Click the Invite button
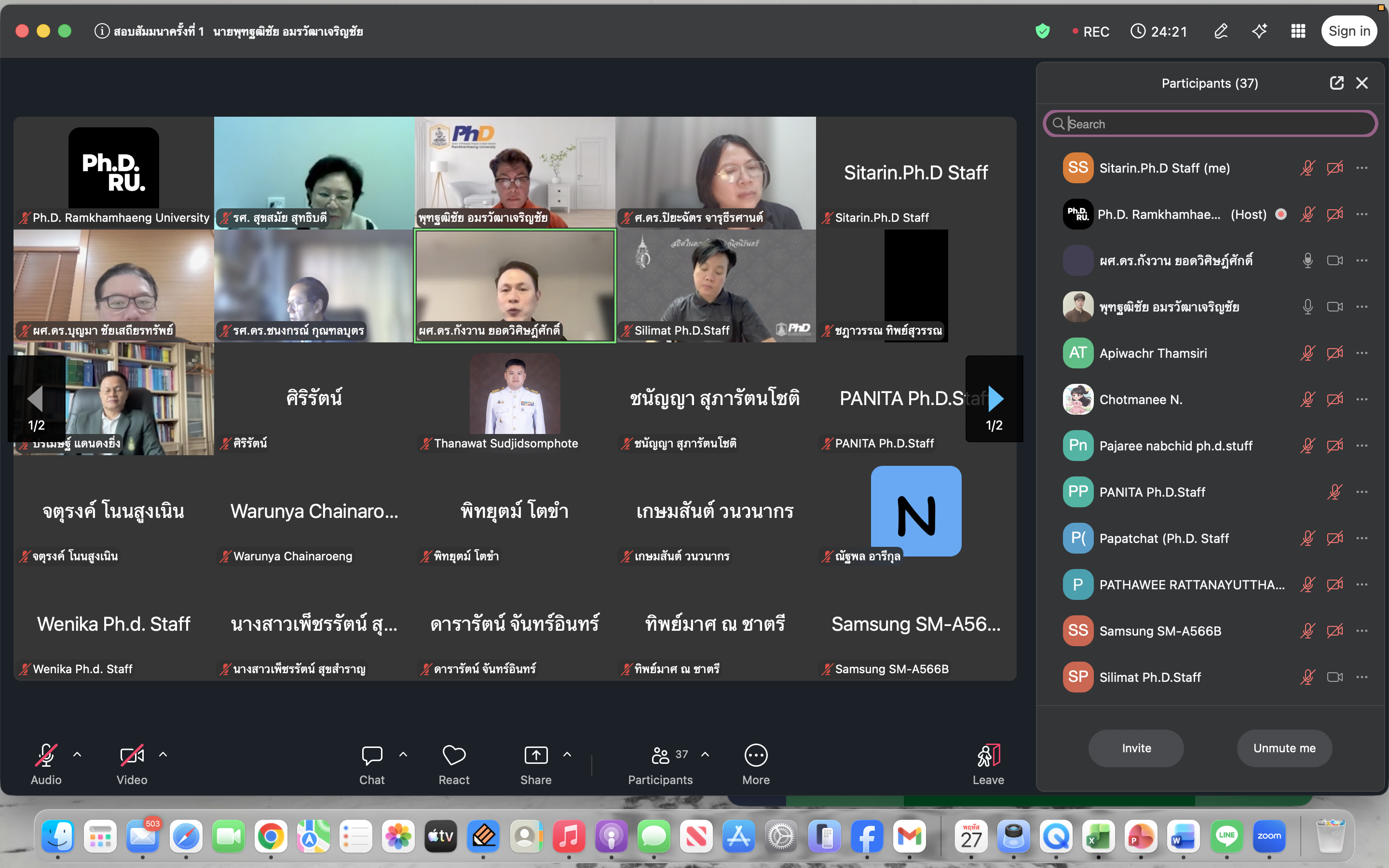 pyautogui.click(x=1136, y=748)
